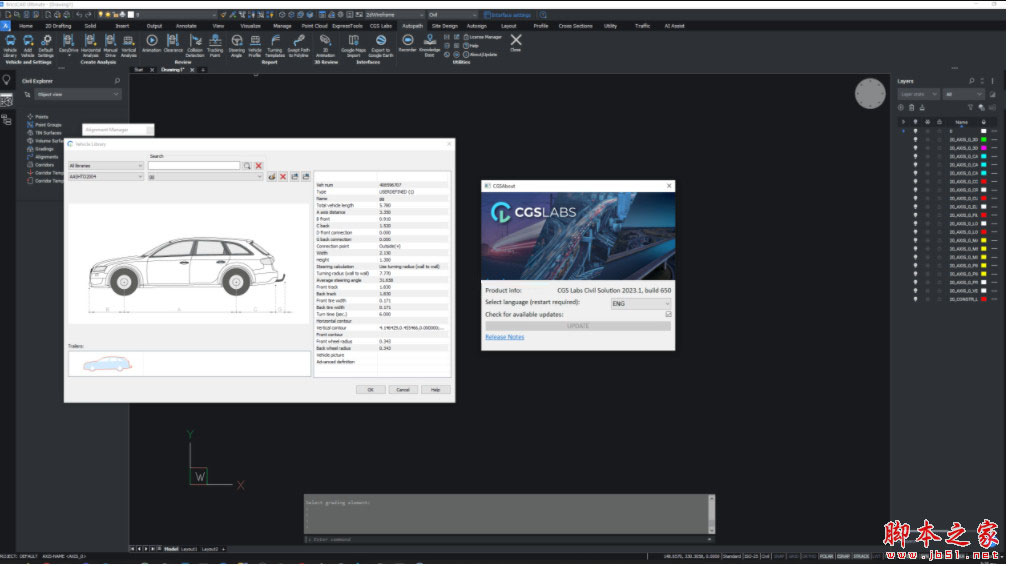
Task: Click the green color swatch in Layers
Action: coord(983,140)
